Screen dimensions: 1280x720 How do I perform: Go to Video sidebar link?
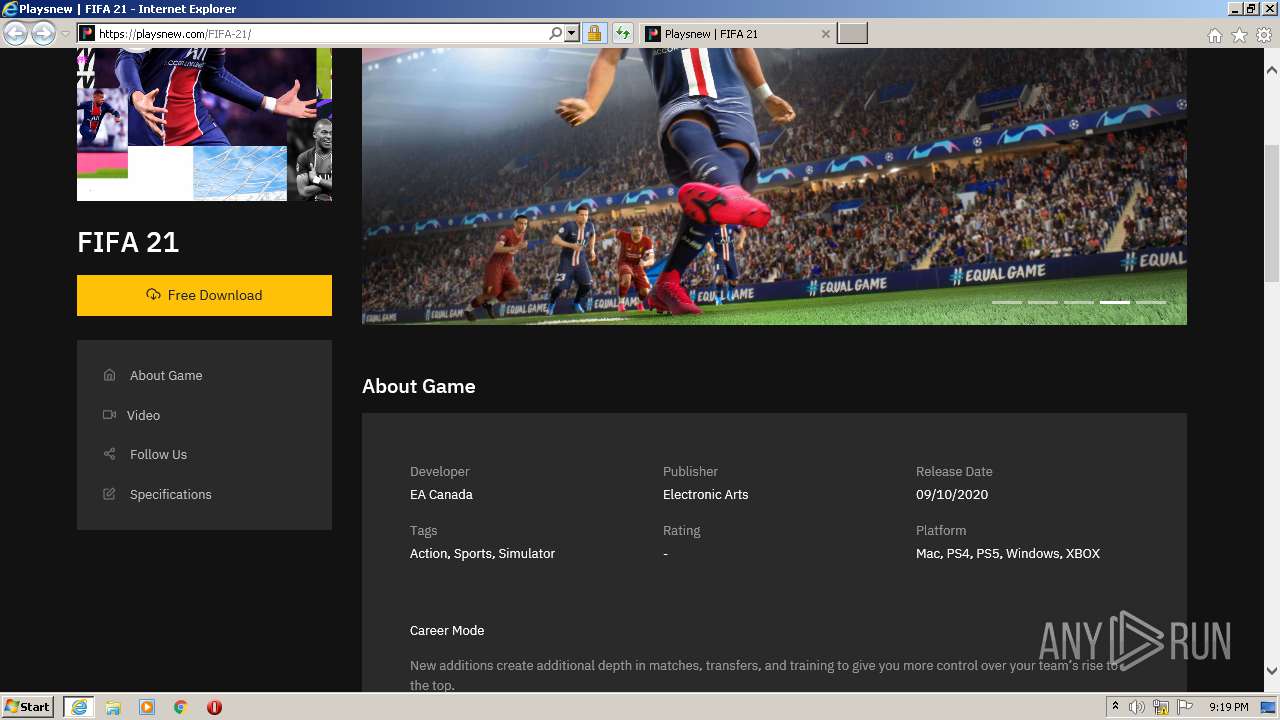pos(143,415)
